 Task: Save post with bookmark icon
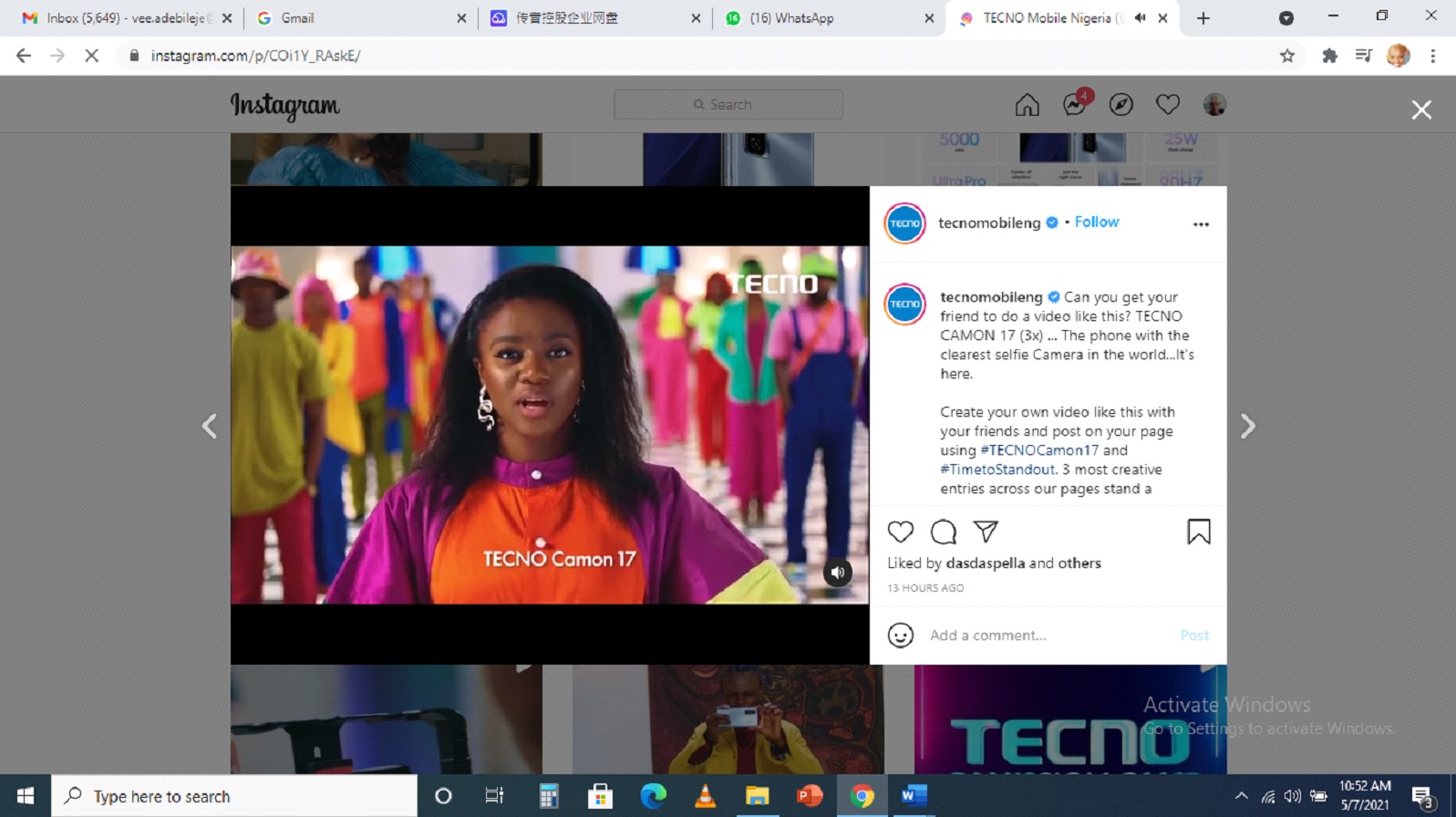click(1198, 532)
